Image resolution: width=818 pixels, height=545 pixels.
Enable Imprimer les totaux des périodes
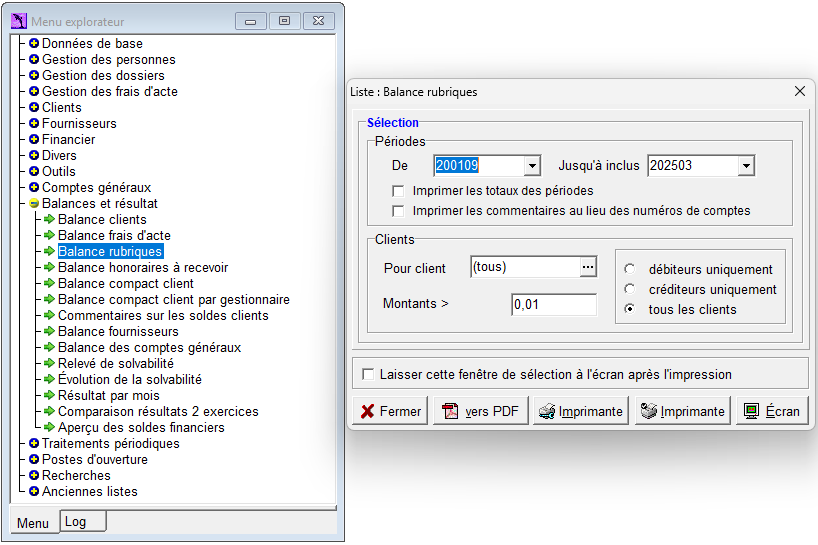click(x=398, y=191)
